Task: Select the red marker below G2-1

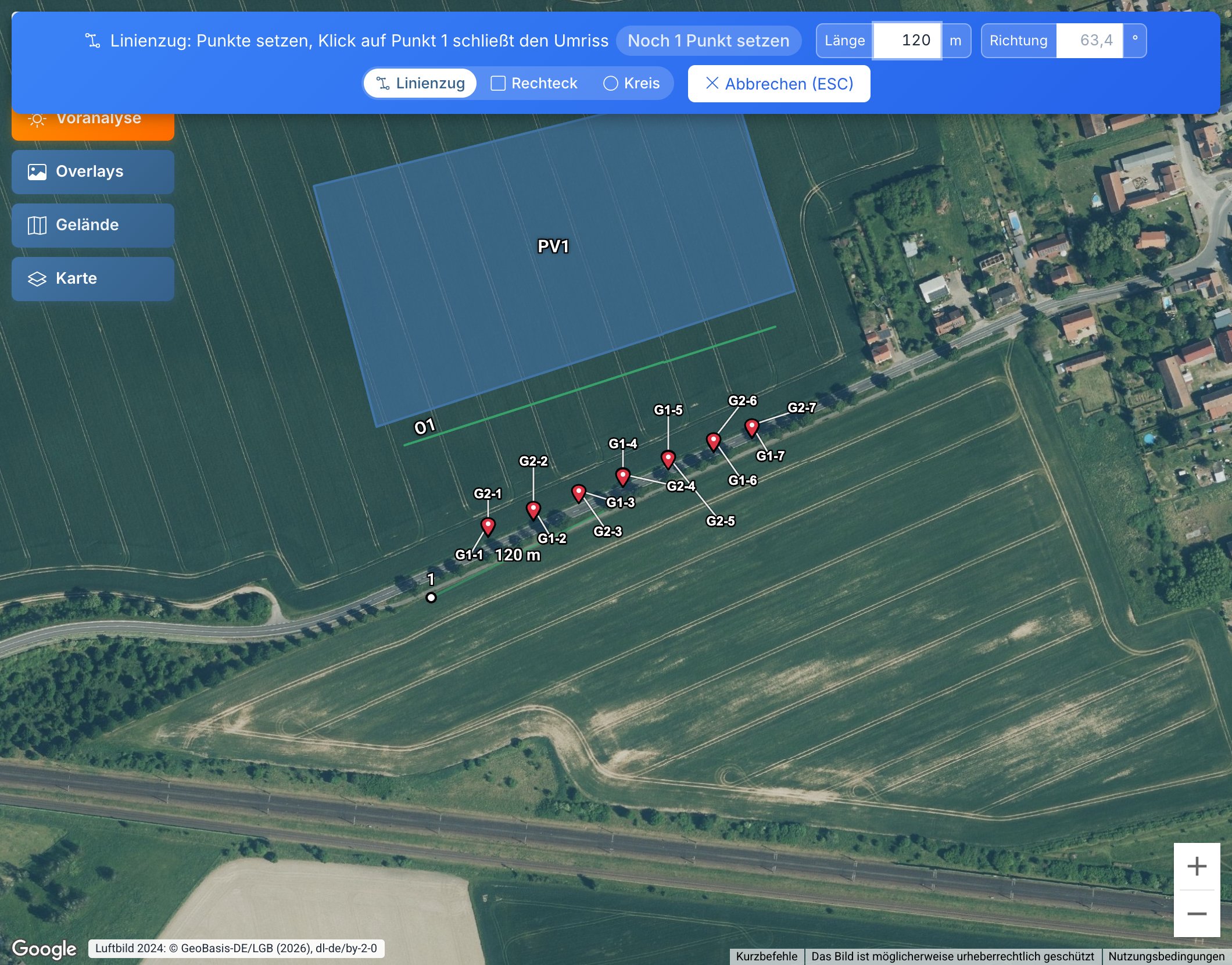Action: pos(488,526)
